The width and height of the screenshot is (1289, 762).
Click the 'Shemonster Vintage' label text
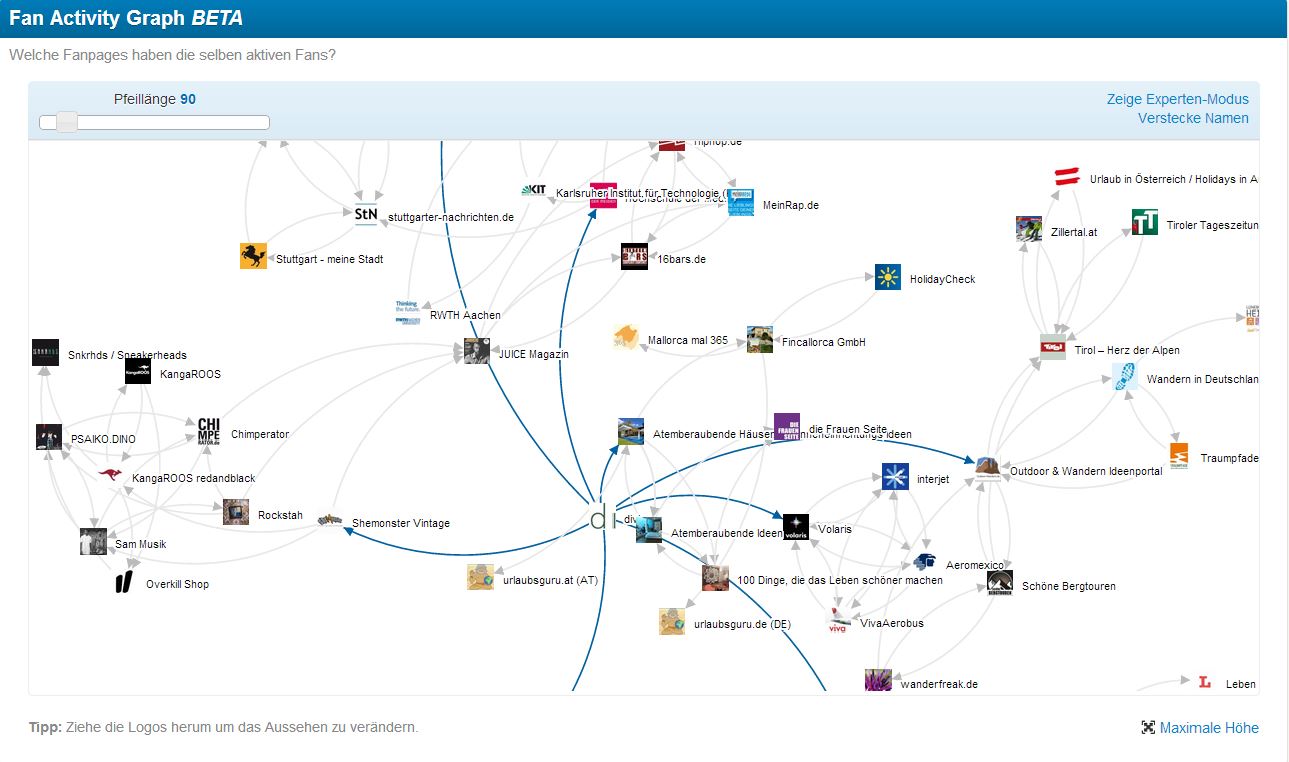(x=401, y=523)
